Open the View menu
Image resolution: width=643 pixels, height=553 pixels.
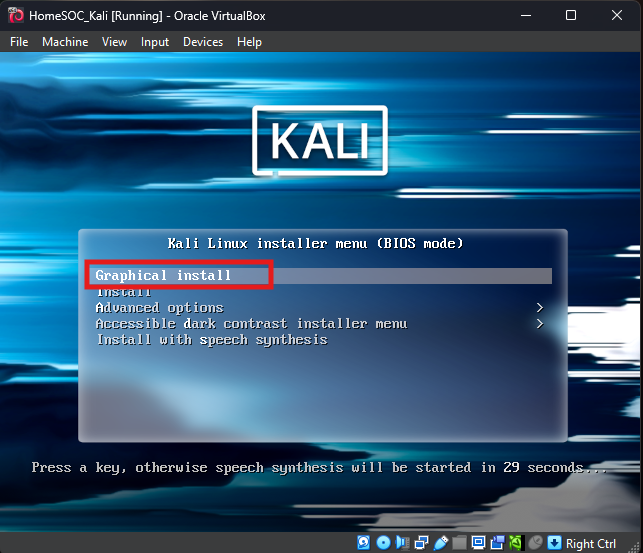click(x=114, y=42)
